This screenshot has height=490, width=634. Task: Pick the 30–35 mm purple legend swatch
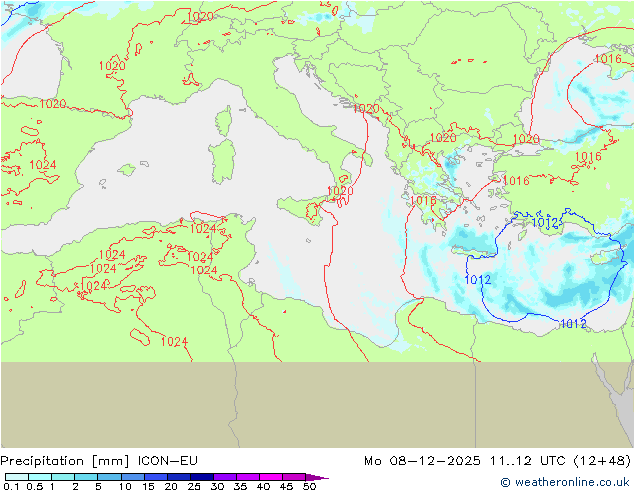tap(225, 477)
